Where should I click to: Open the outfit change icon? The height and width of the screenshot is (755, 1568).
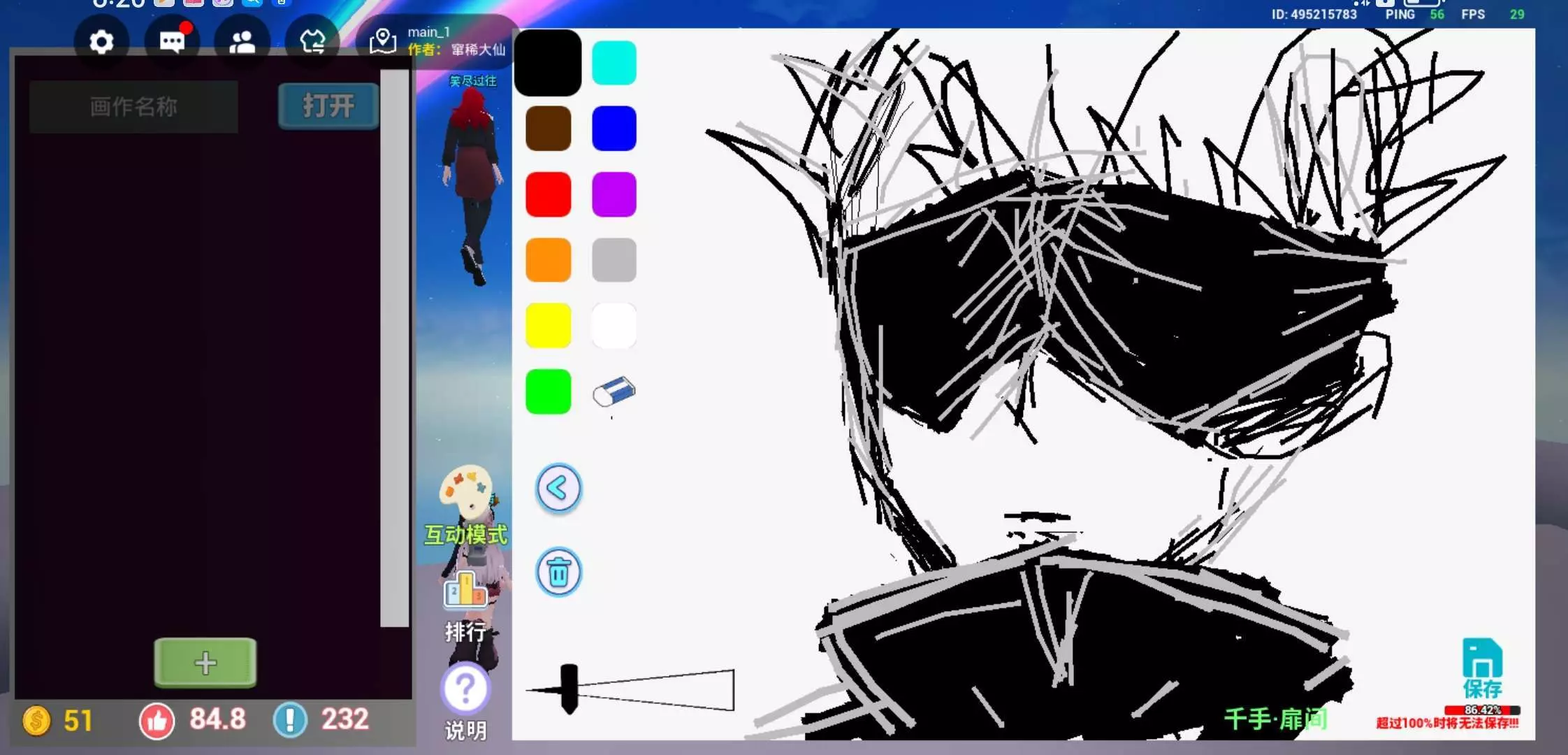click(312, 42)
